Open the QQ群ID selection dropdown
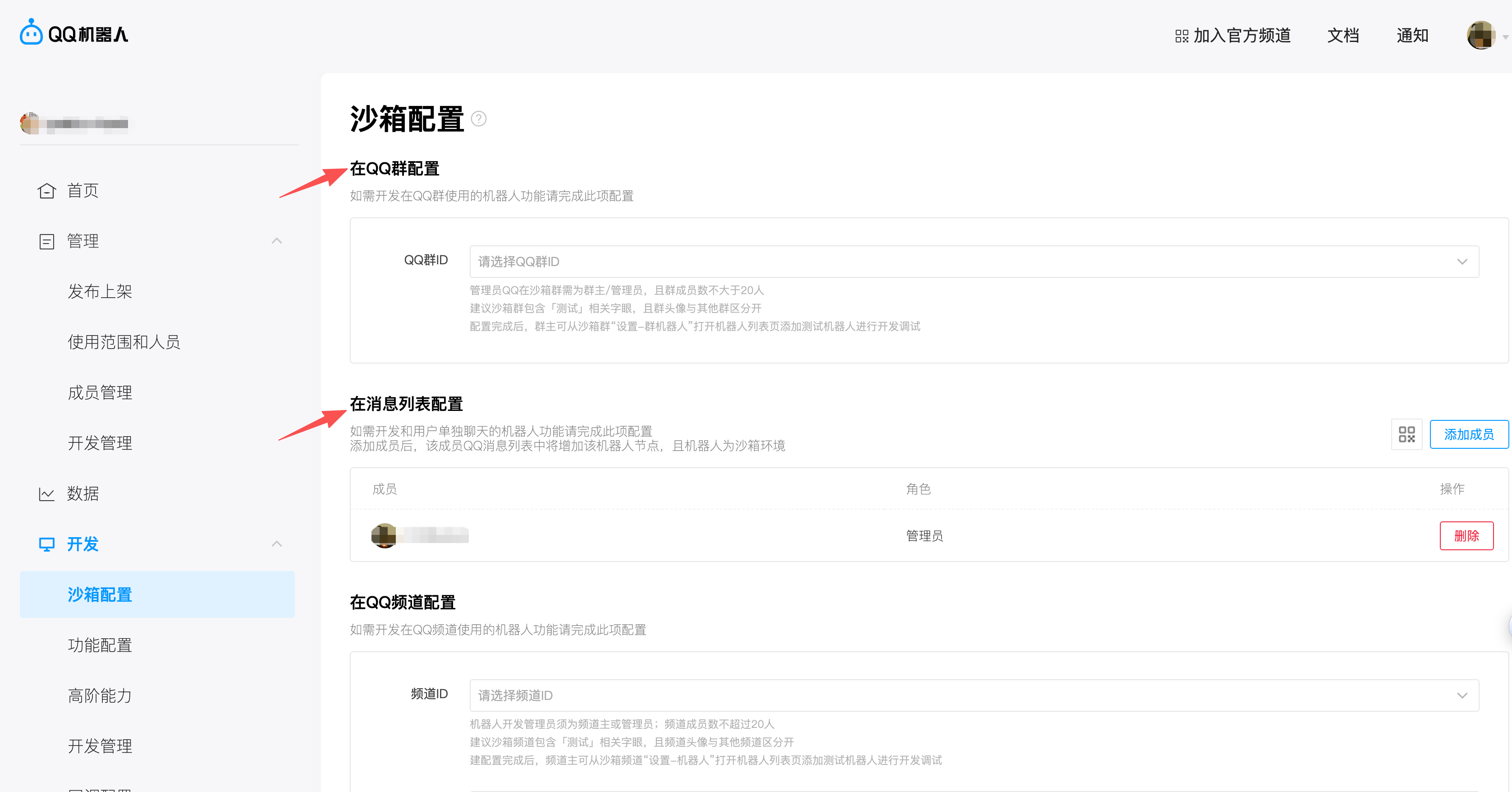 [1462, 262]
